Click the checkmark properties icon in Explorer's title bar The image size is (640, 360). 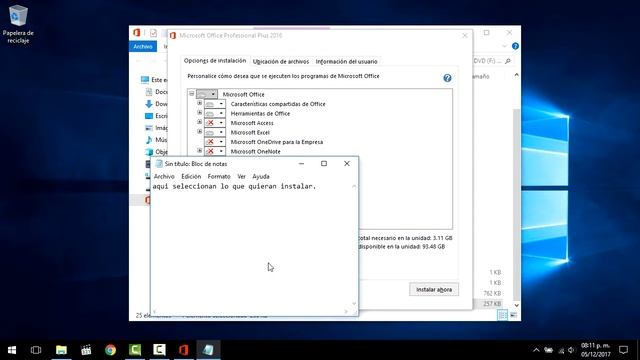pos(153,33)
